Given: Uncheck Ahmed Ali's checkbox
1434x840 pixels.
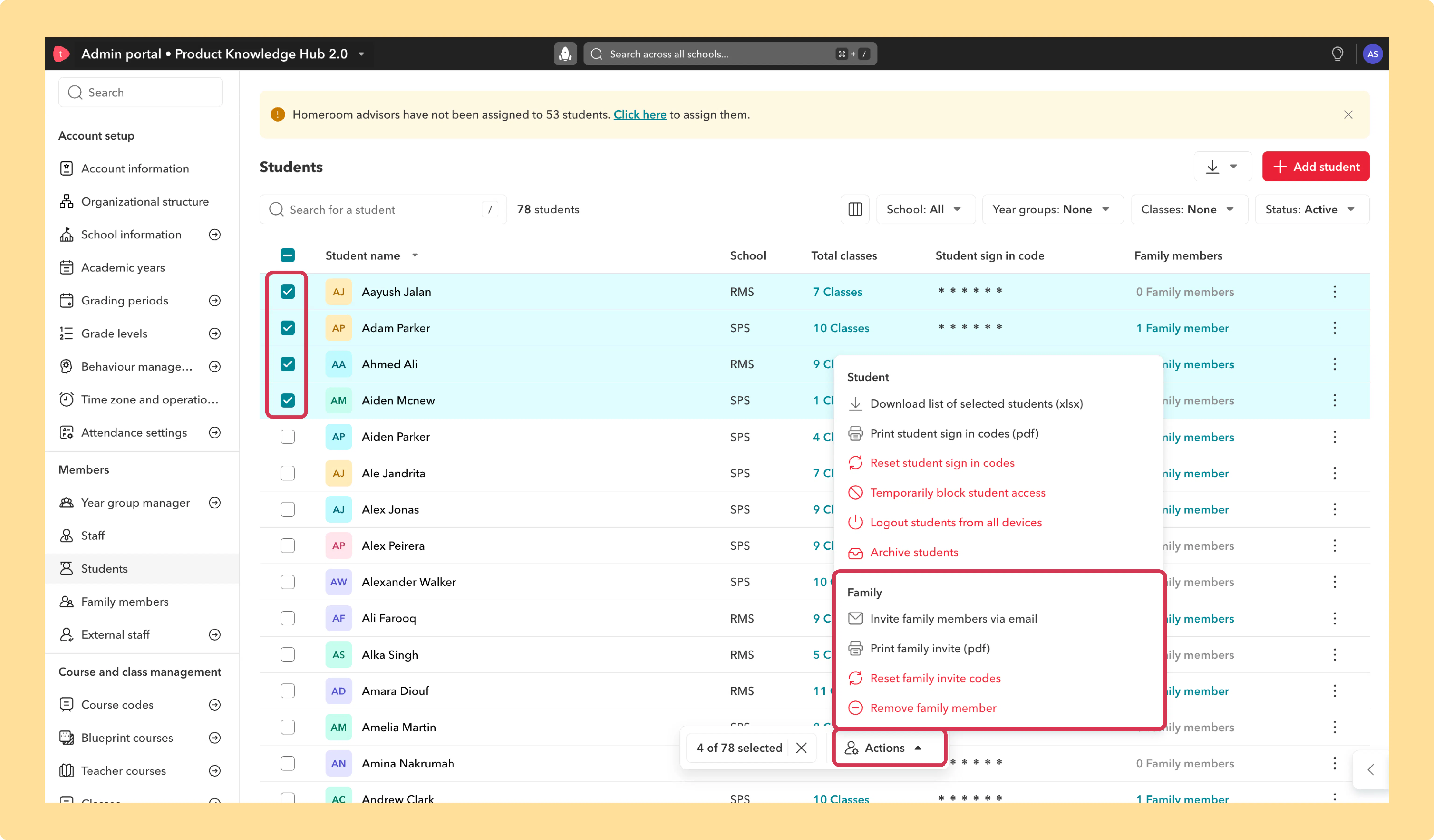Looking at the screenshot, I should point(287,364).
